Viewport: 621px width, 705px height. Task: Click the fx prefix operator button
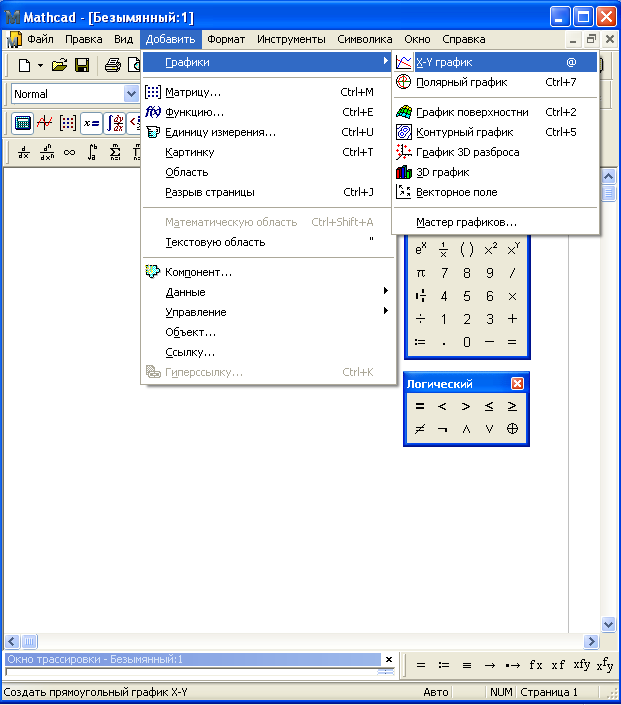536,665
